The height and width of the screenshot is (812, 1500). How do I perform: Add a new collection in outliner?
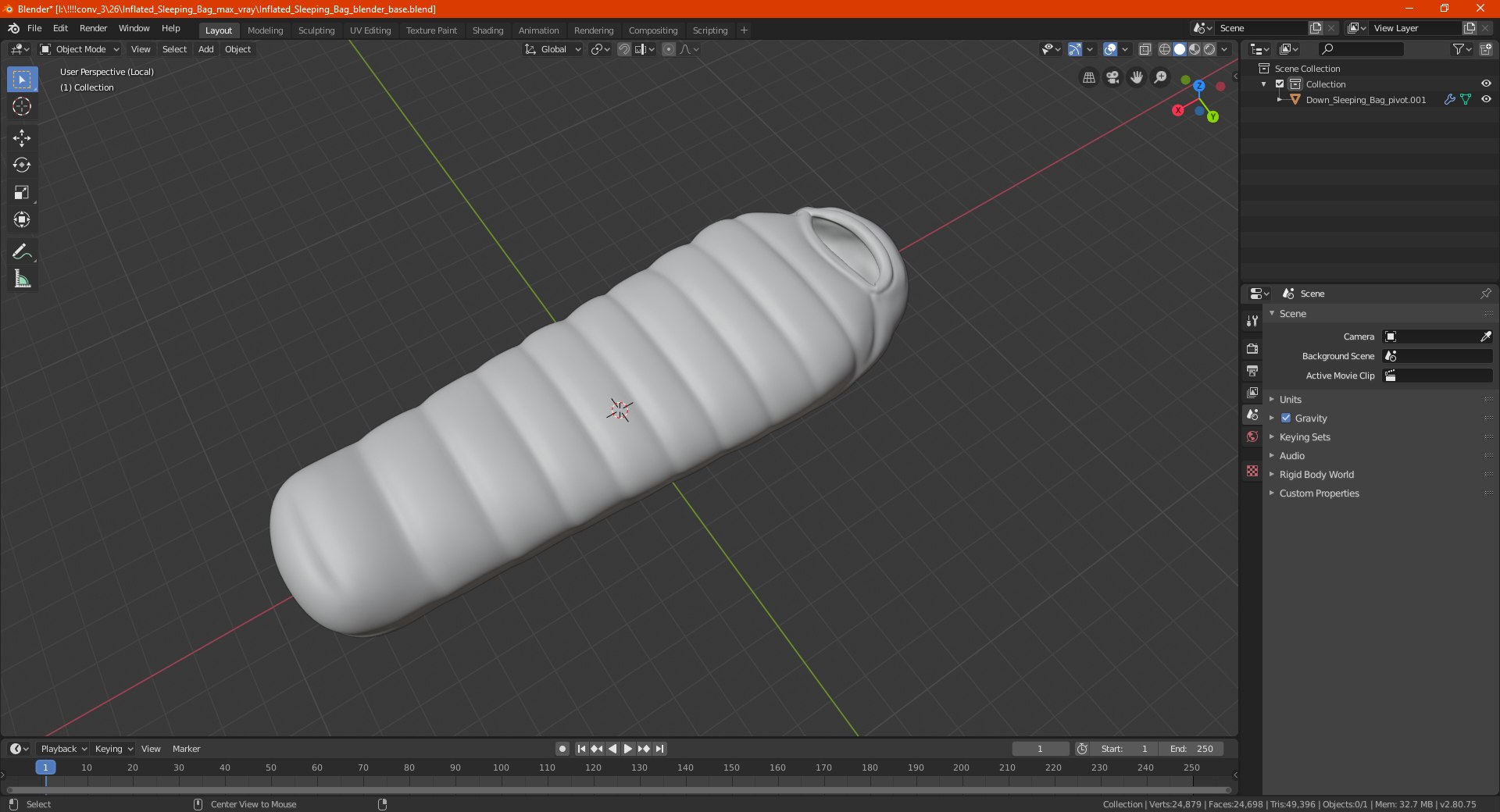(1485, 49)
